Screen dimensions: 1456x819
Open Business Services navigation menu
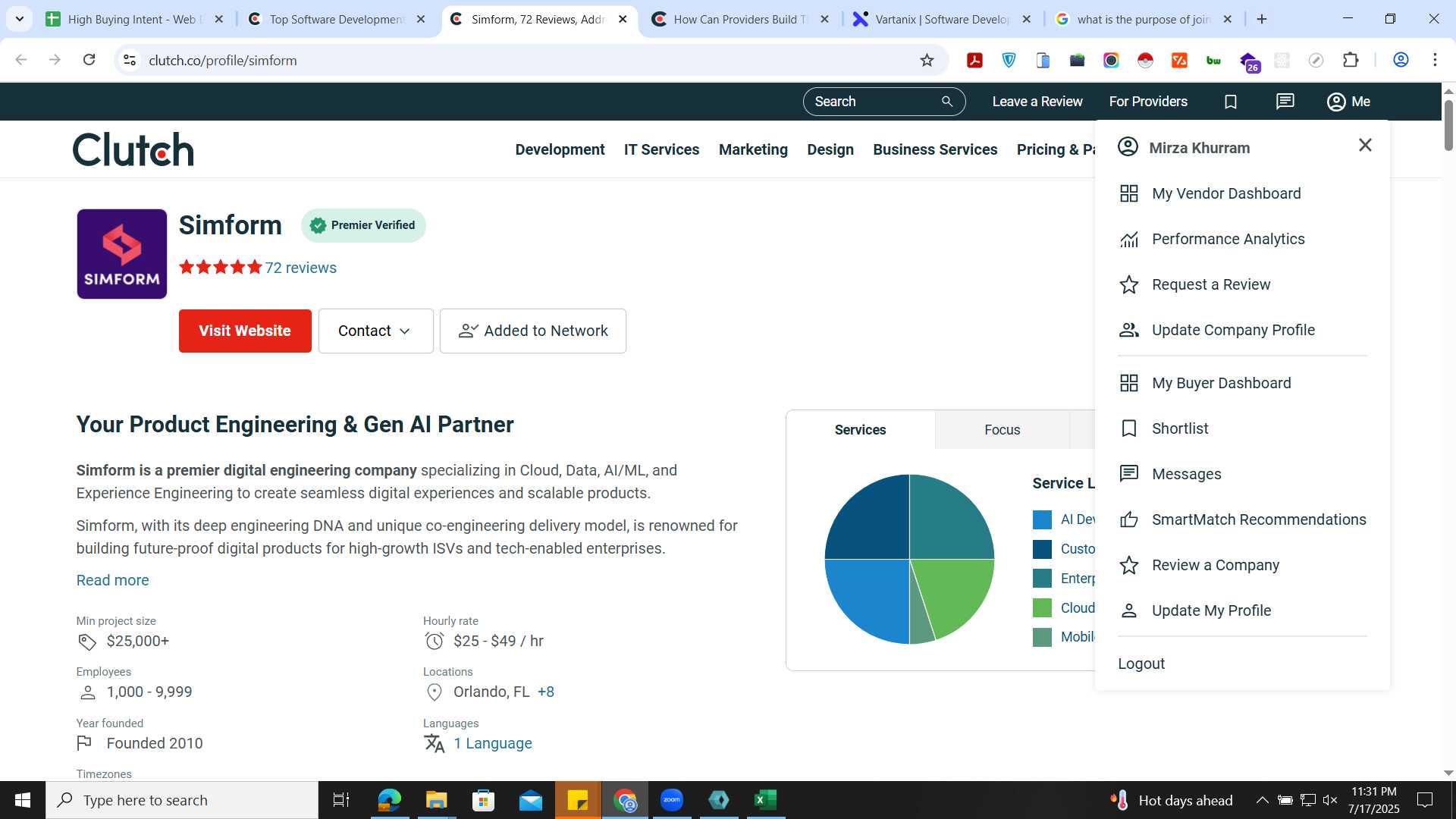coord(934,149)
